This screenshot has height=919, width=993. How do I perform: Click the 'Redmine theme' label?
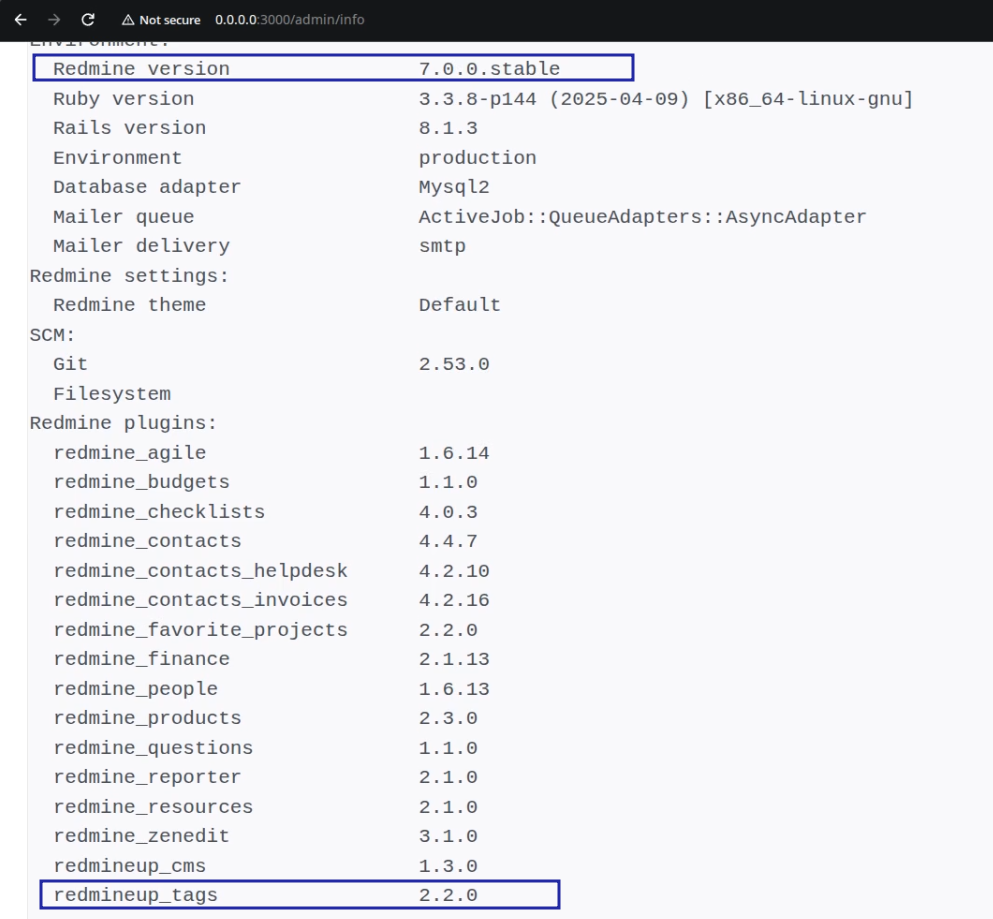pyautogui.click(x=129, y=305)
